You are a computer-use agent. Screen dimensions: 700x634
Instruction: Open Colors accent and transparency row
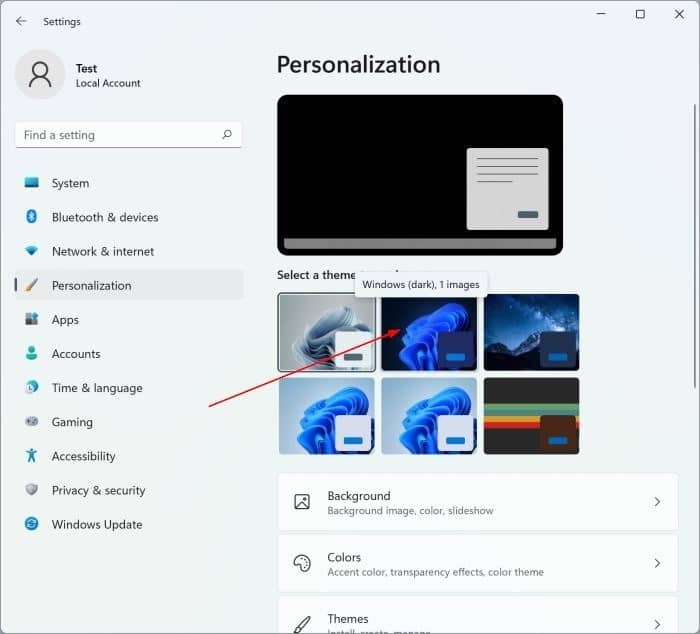pos(478,564)
